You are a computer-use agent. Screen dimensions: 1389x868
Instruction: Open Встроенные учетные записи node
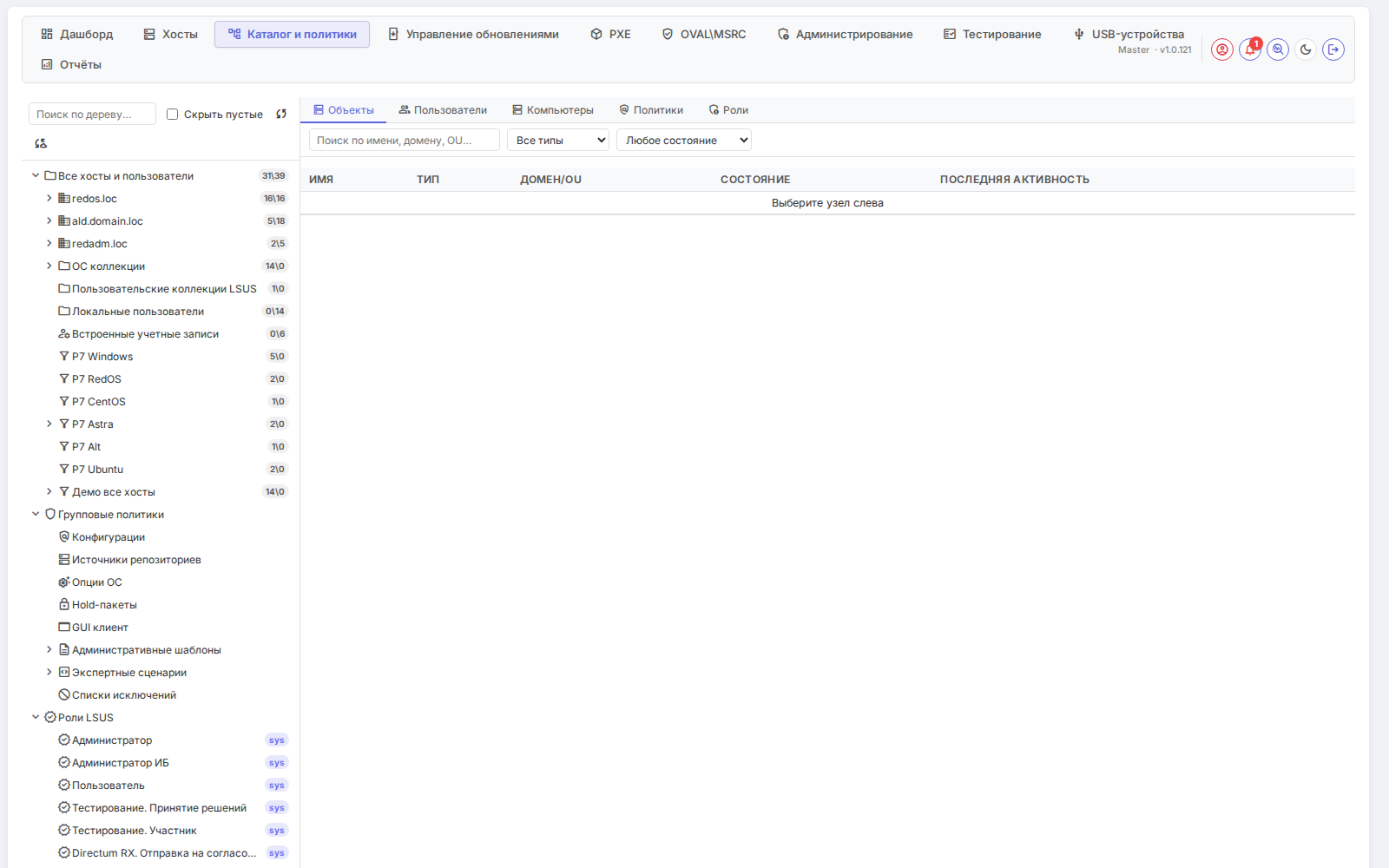pos(145,334)
